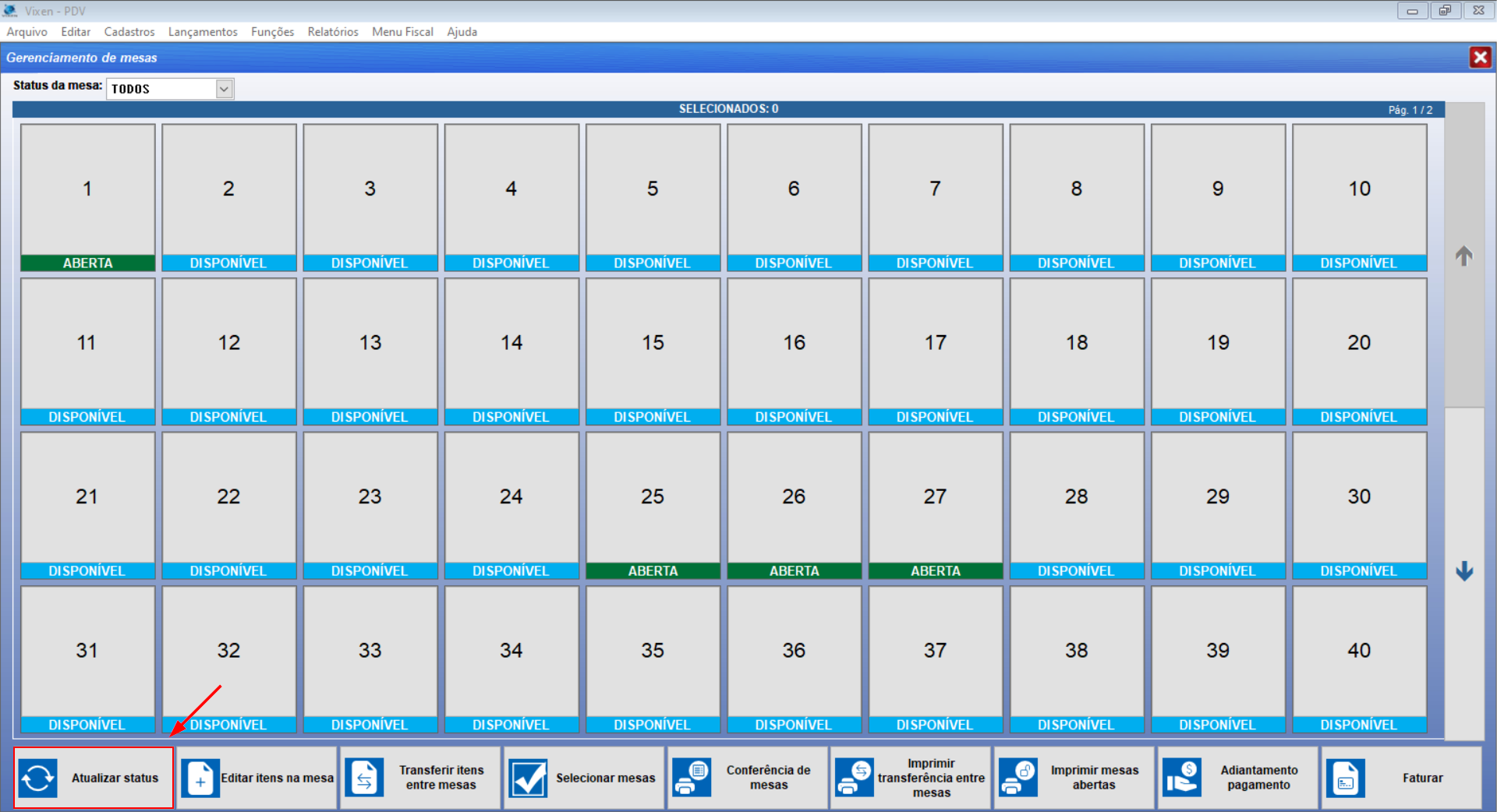Click the SELECIONADOS: 0 counter text
This screenshot has height=812, width=1497.
point(728,109)
